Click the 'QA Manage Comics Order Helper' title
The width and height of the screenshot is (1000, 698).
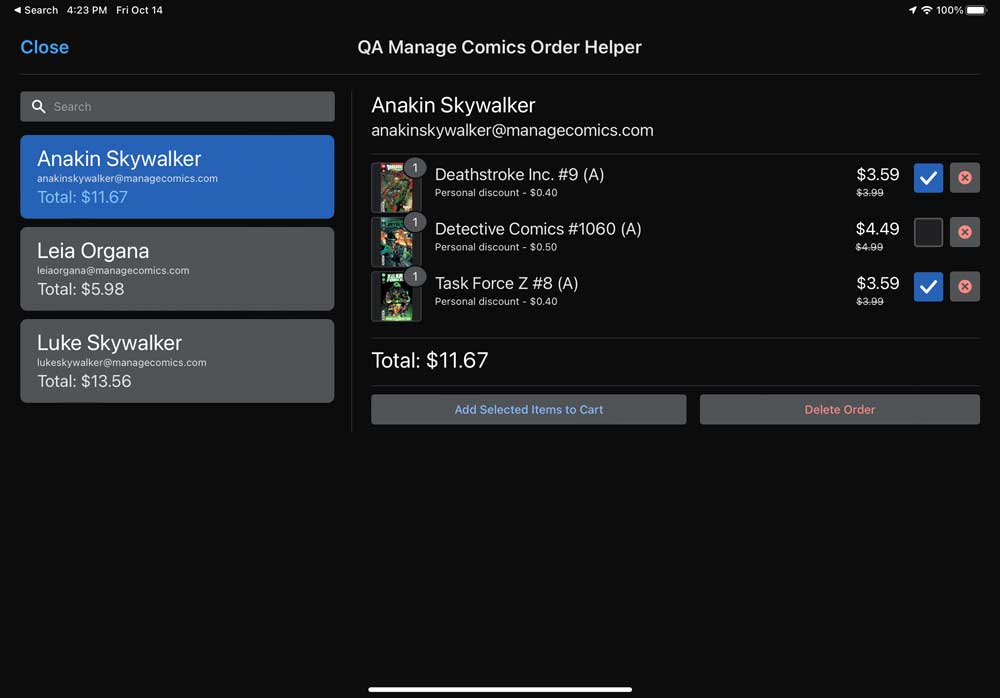[499, 47]
